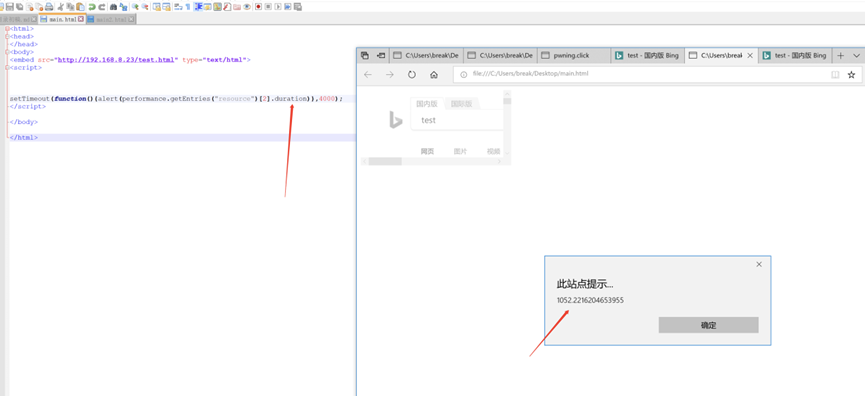Close the main.html tab with red X

81,19
